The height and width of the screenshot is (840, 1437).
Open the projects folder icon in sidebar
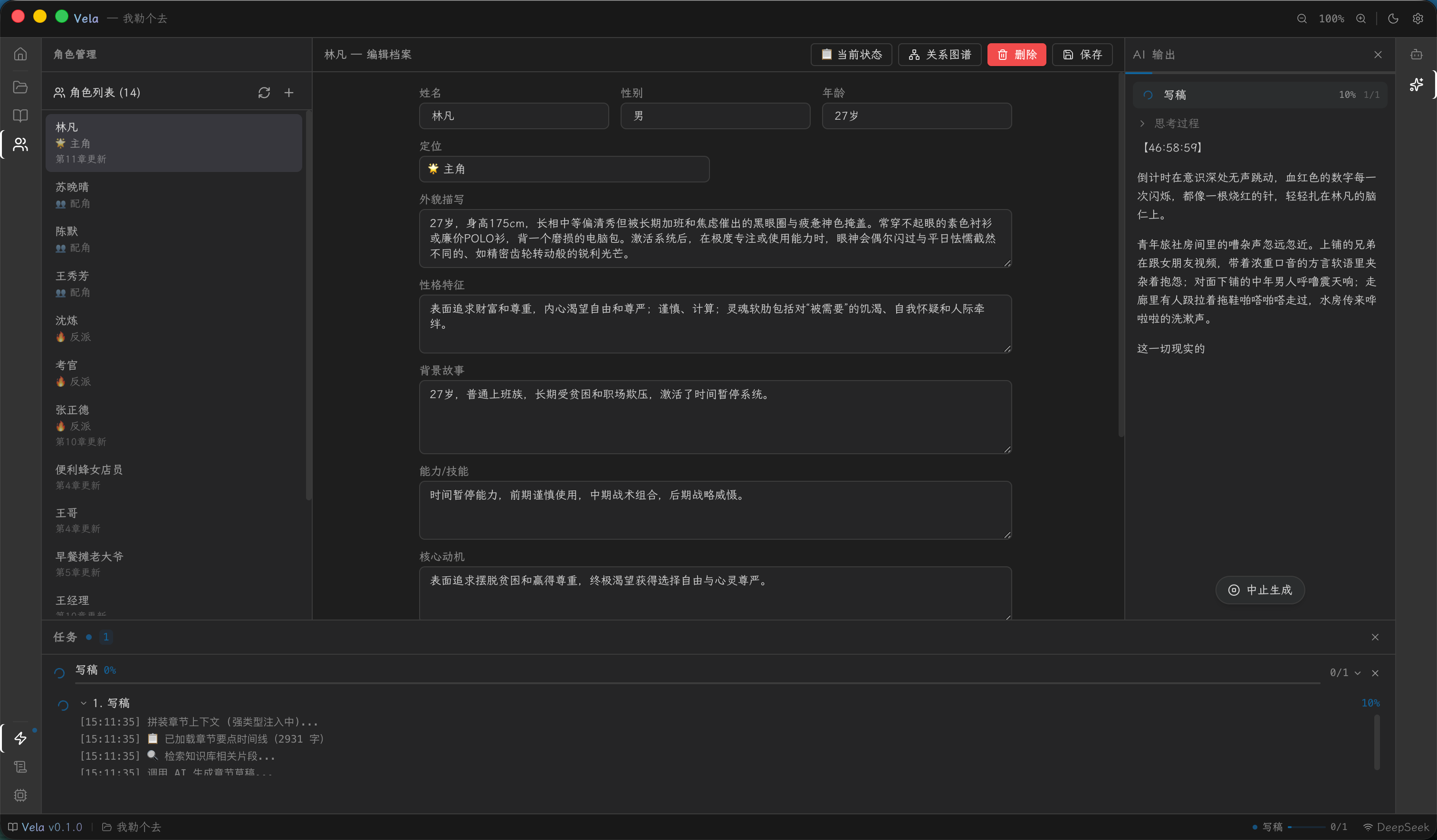tap(20, 86)
